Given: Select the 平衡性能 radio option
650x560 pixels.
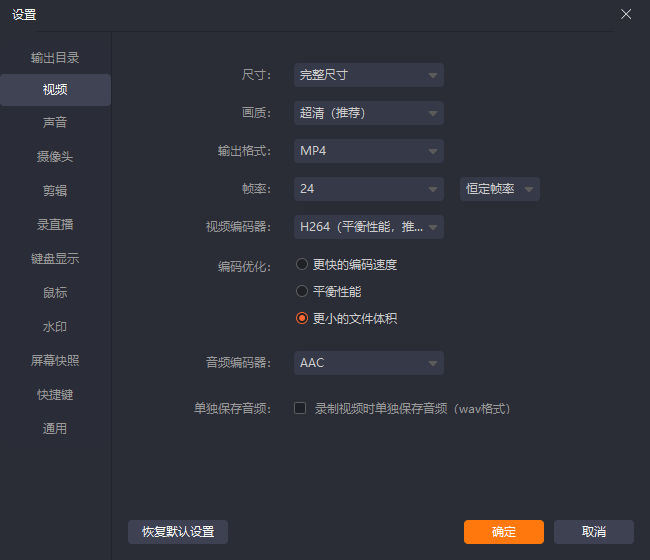Looking at the screenshot, I should tap(302, 292).
